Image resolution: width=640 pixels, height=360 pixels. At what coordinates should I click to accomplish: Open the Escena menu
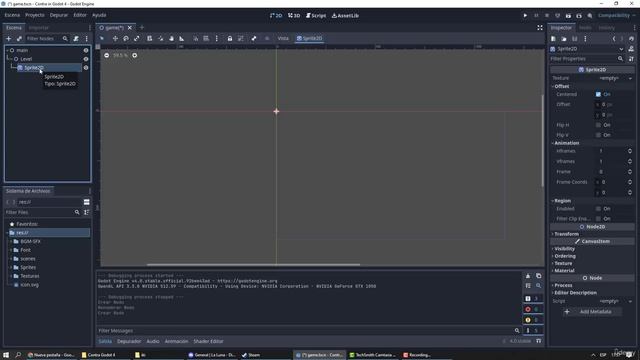click(x=12, y=15)
